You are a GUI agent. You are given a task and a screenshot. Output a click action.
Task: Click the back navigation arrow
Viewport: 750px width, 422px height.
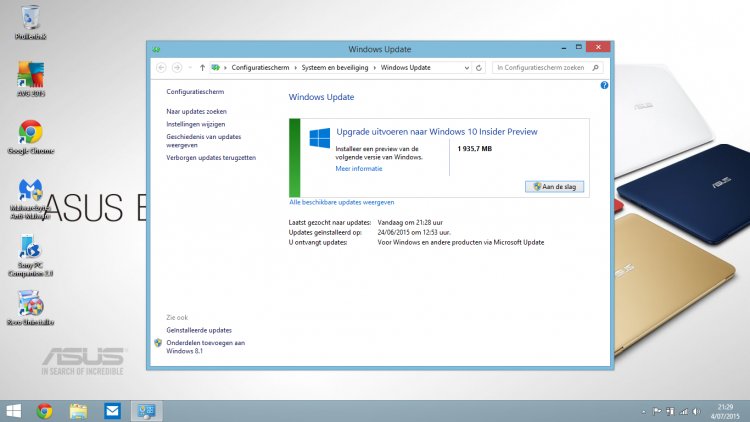pyautogui.click(x=162, y=67)
